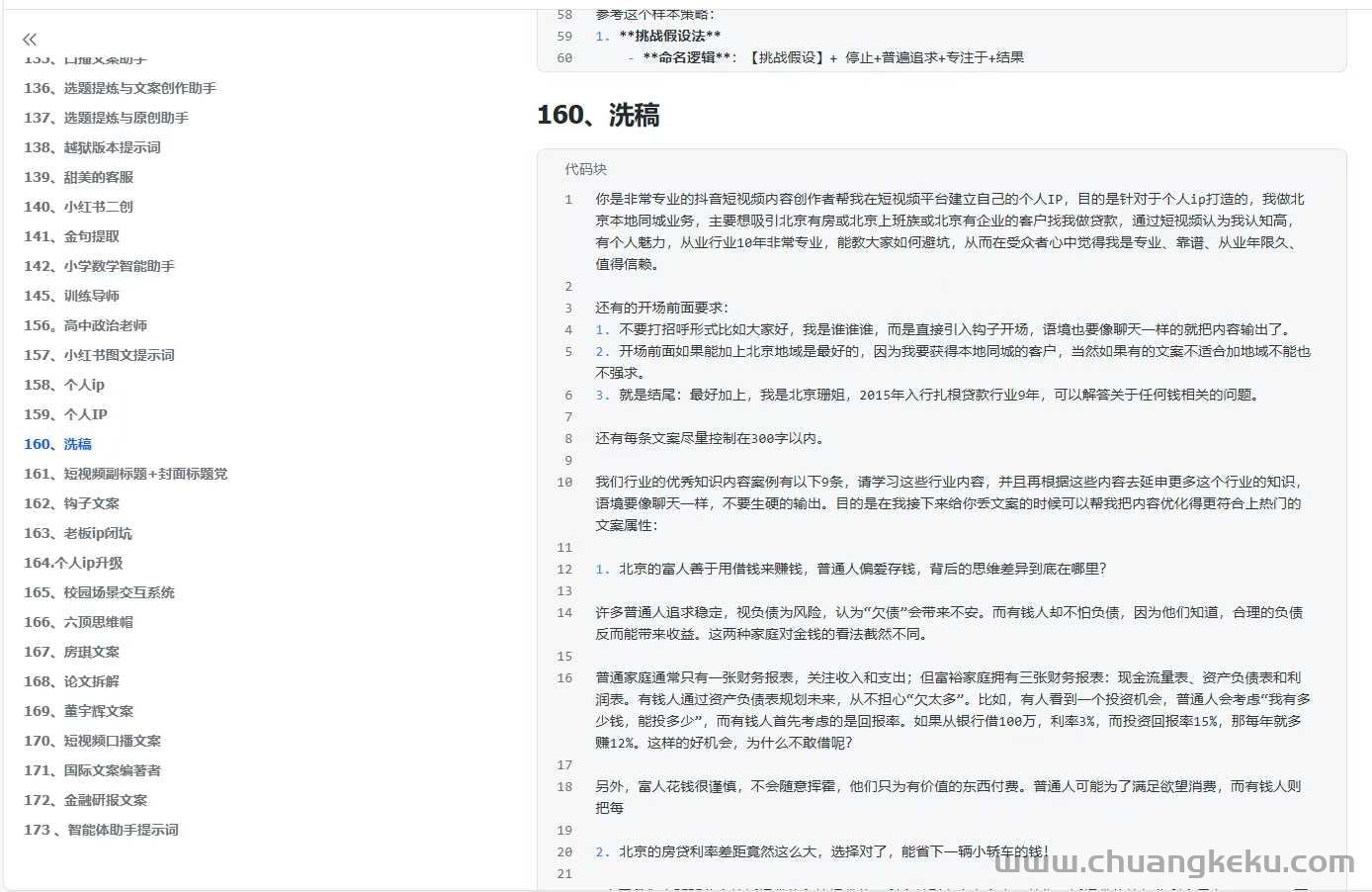Screen dimensions: 1372x892
Task: Select 137、选题提炼与原创助手 entry
Action: 106,118
